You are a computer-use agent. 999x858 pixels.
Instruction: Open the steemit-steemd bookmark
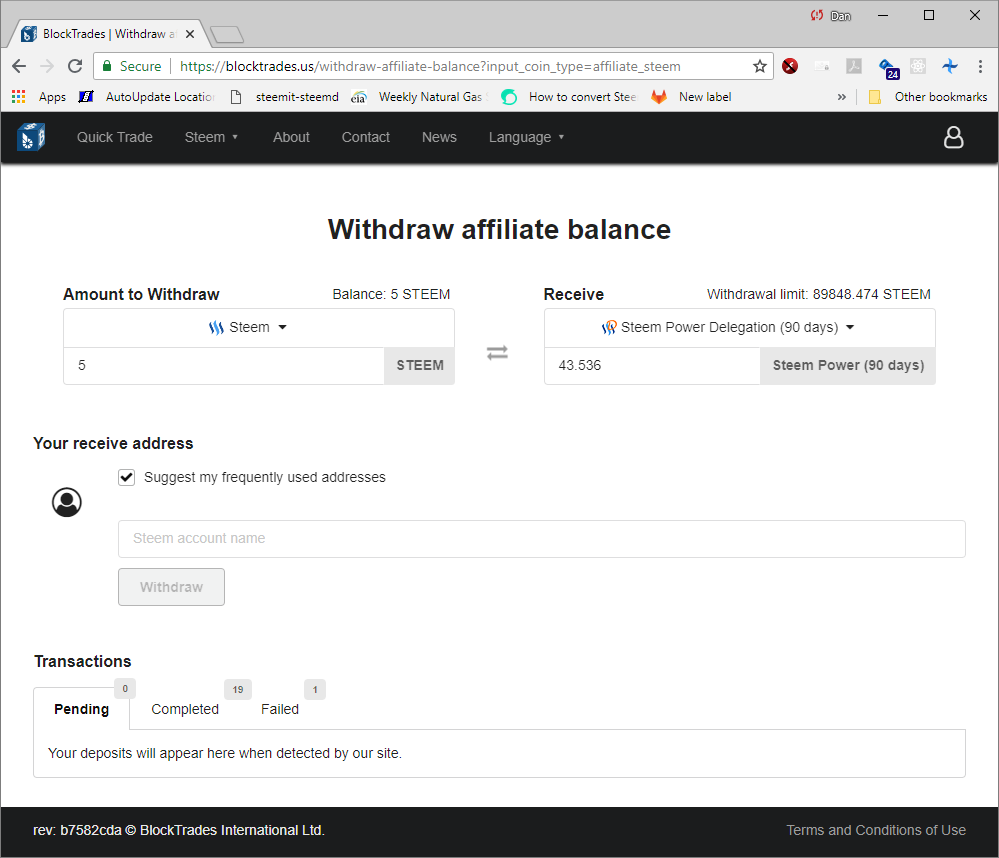285,97
